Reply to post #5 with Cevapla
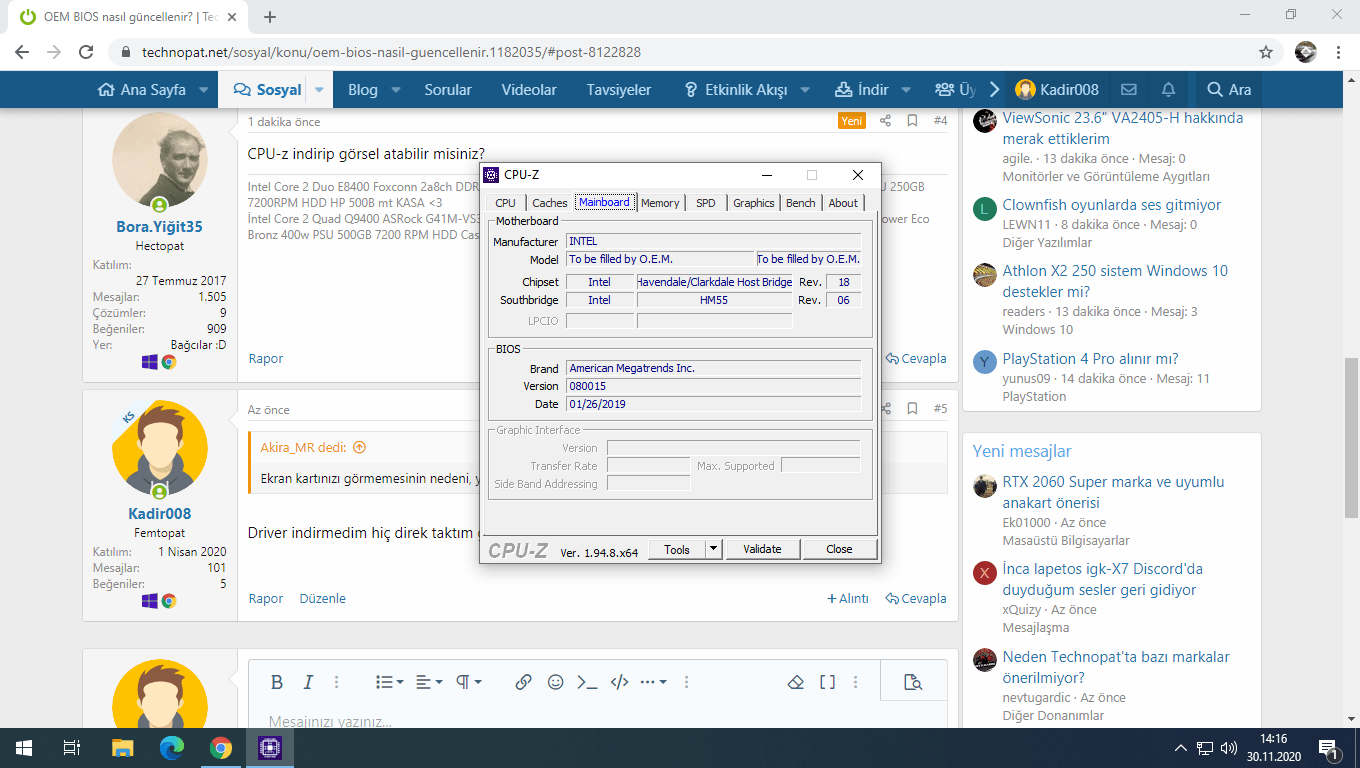The height and width of the screenshot is (768, 1360). coord(916,598)
